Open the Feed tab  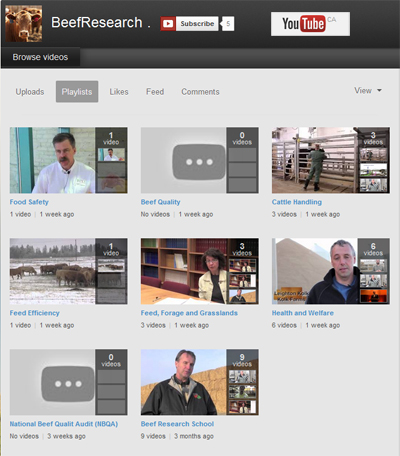pos(155,92)
